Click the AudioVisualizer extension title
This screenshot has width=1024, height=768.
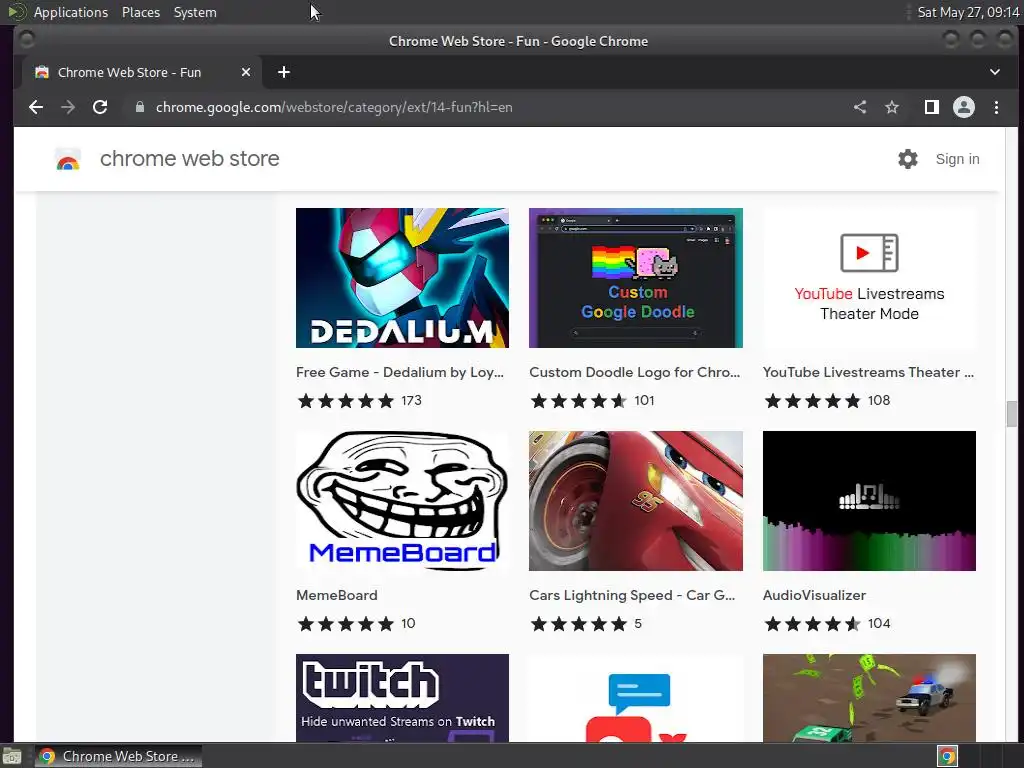coord(814,595)
